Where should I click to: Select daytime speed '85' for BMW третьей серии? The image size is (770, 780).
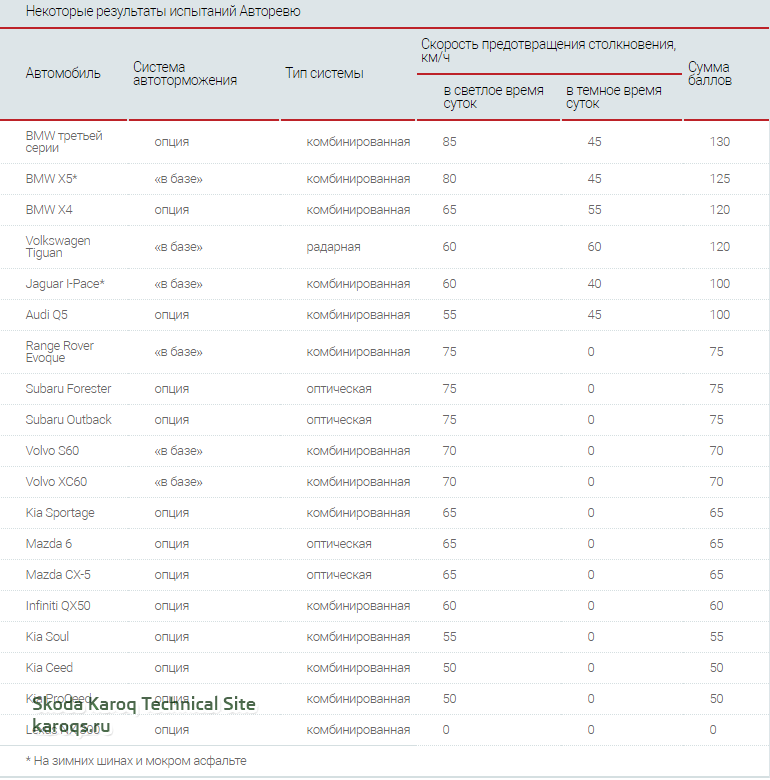coord(449,142)
